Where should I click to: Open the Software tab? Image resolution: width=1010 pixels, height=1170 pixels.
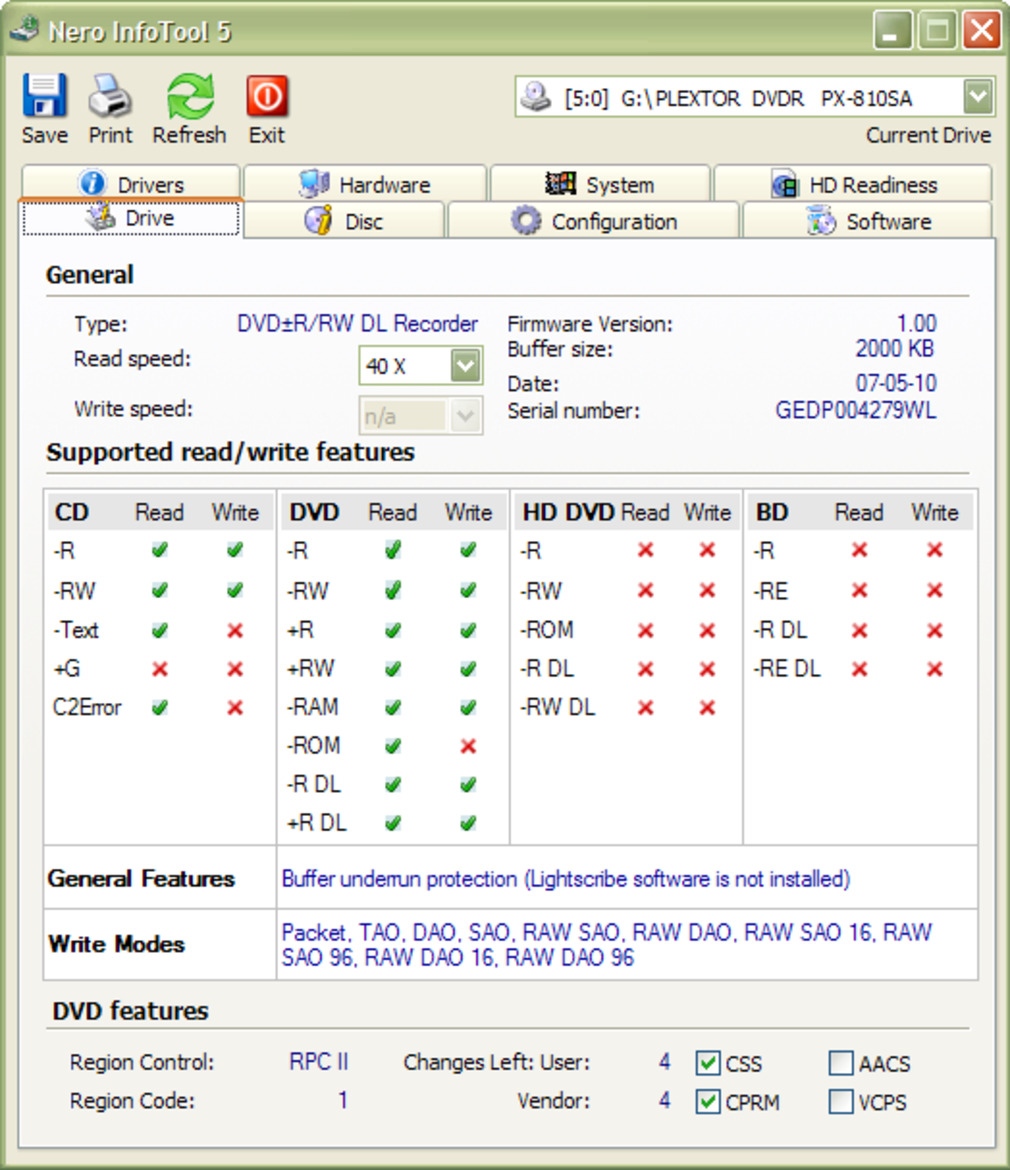point(868,221)
